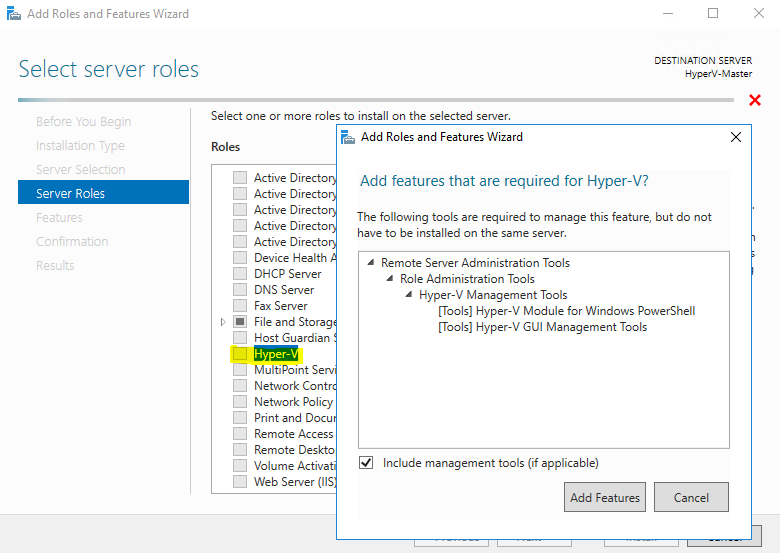Select Network Controller role label
Image resolution: width=780 pixels, height=553 pixels.
pyautogui.click(x=295, y=385)
